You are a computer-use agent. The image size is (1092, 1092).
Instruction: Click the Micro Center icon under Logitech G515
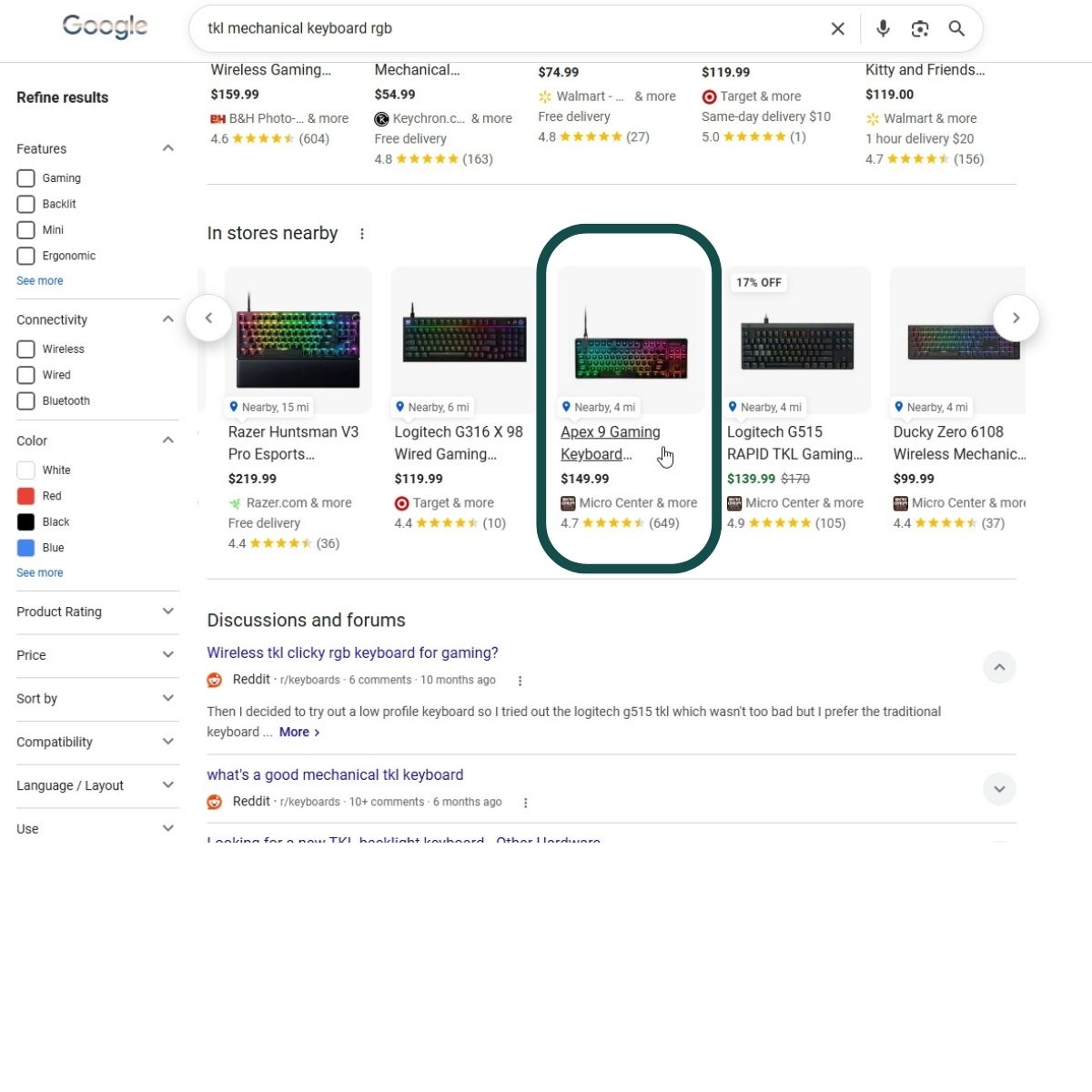pos(734,503)
